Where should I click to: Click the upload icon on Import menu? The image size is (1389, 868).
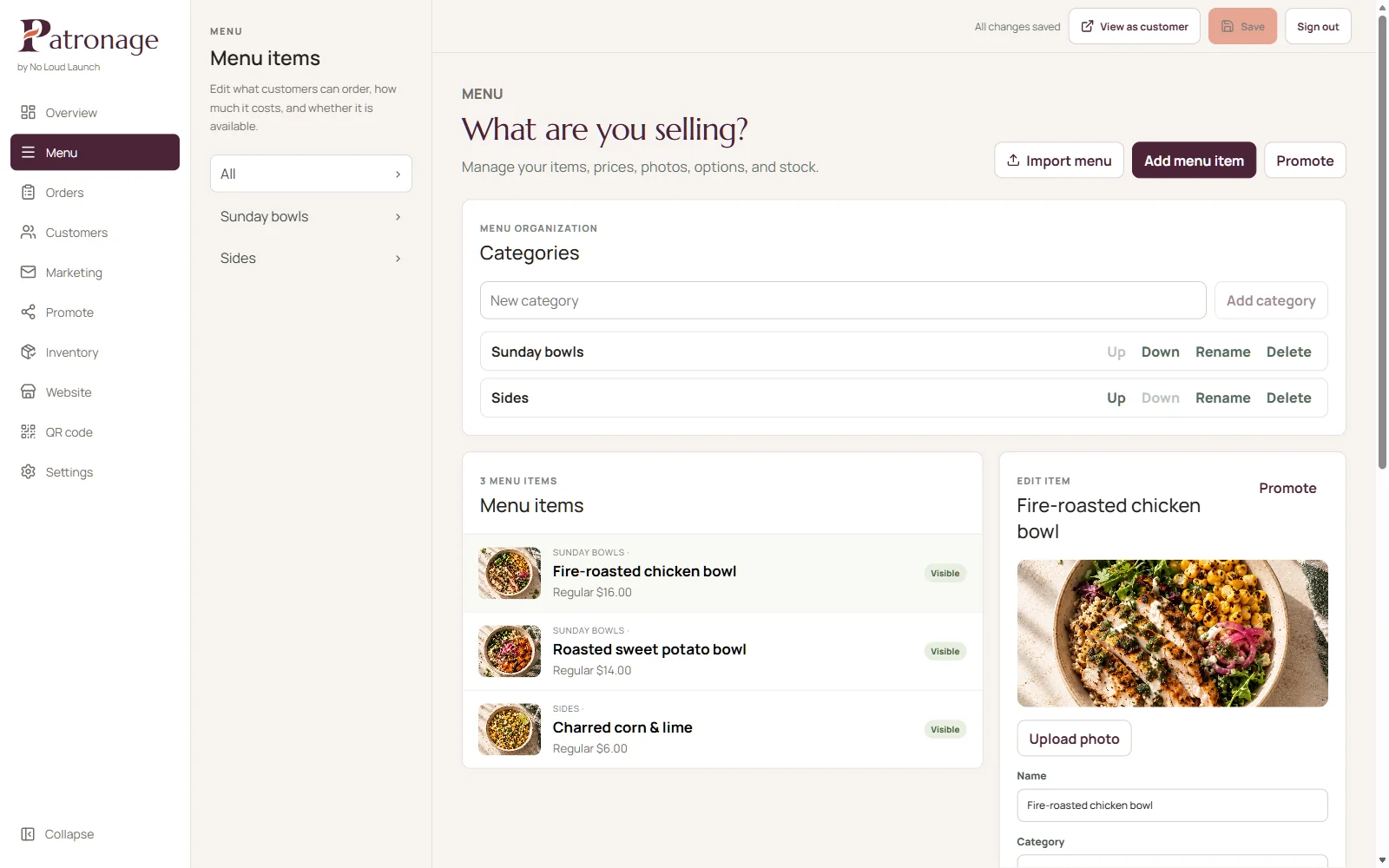coord(1013,160)
